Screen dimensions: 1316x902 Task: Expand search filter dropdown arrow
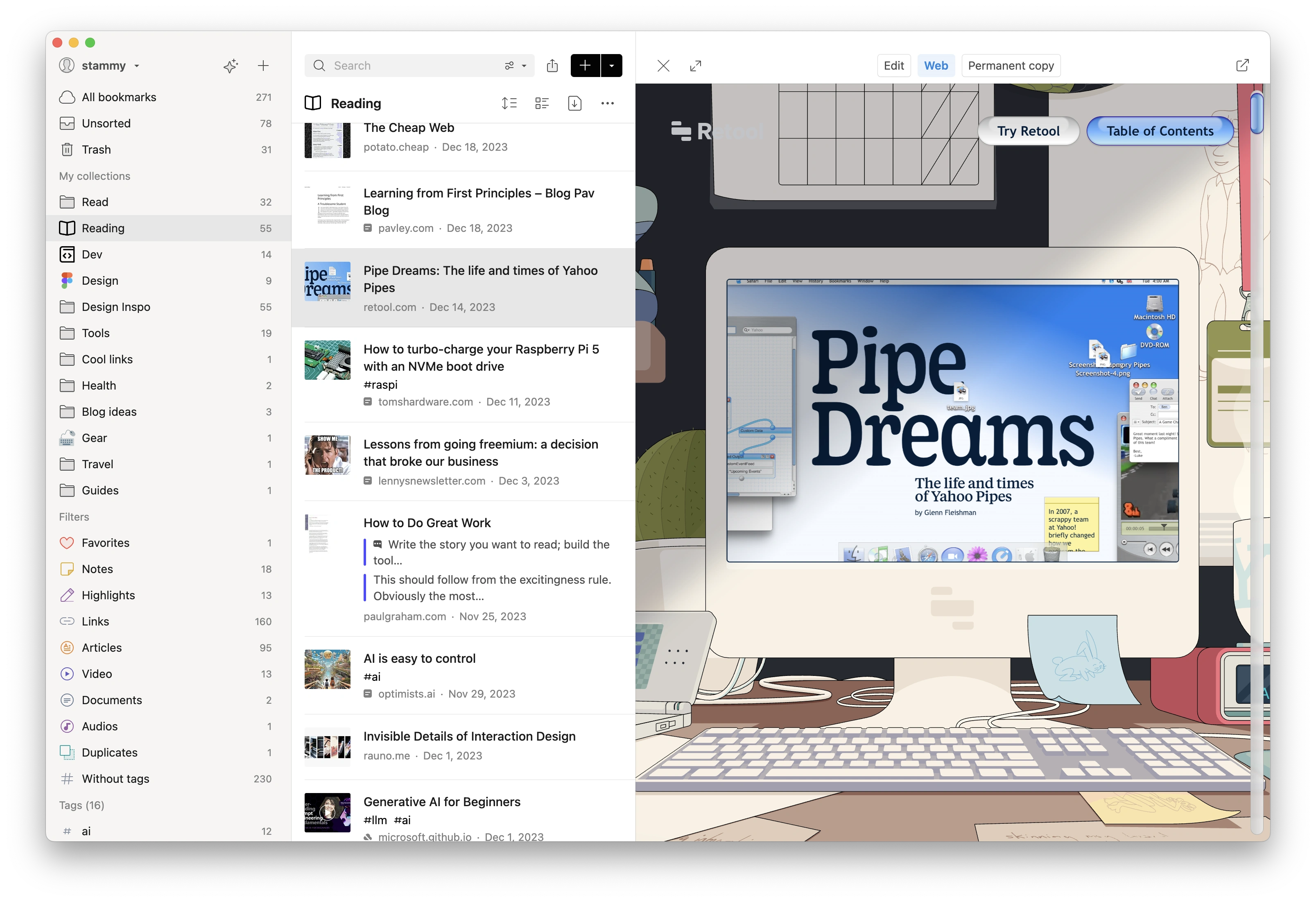(x=525, y=66)
